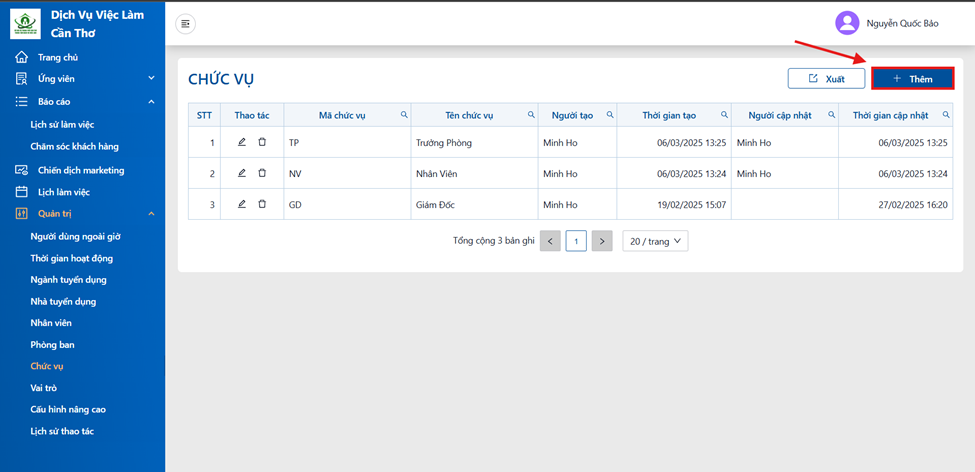
Task: Click the Xuất export button
Action: [x=826, y=79]
